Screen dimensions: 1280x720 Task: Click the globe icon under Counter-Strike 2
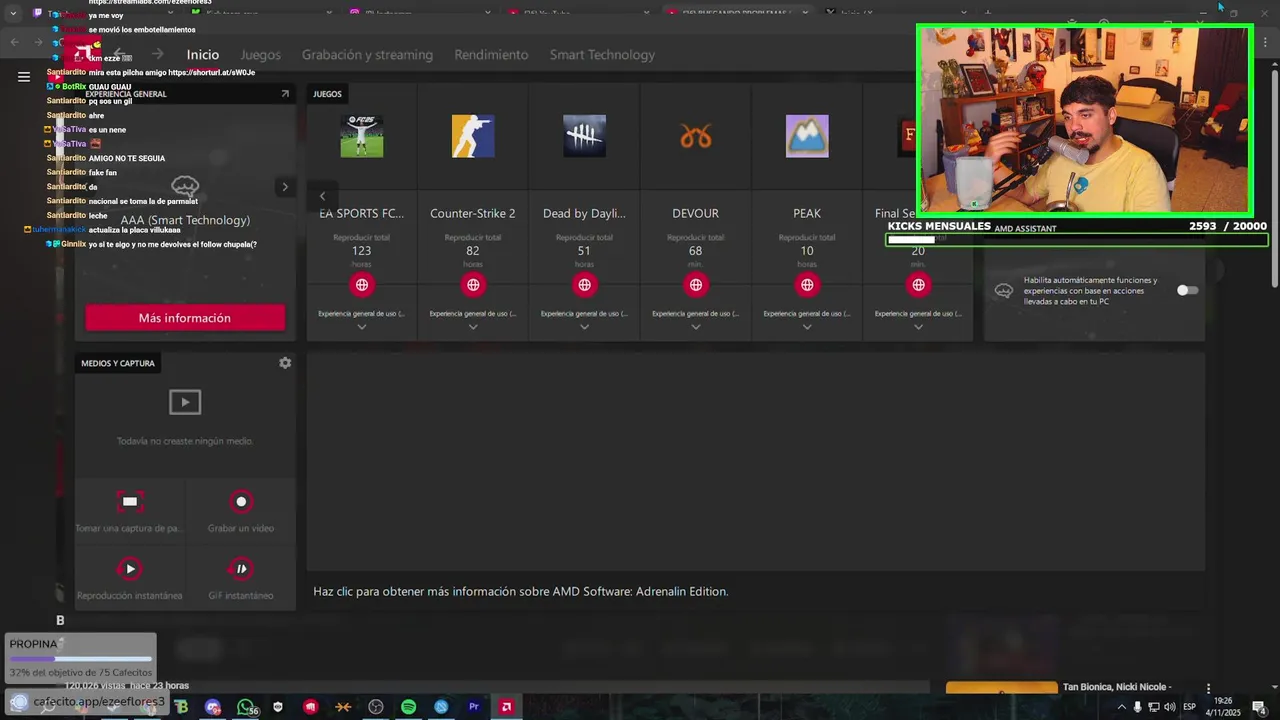tap(473, 285)
